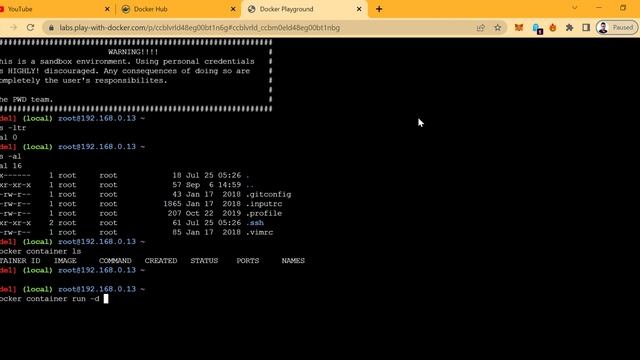Close the Docker Hub tab
The height and width of the screenshot is (360, 640).
[233, 9]
